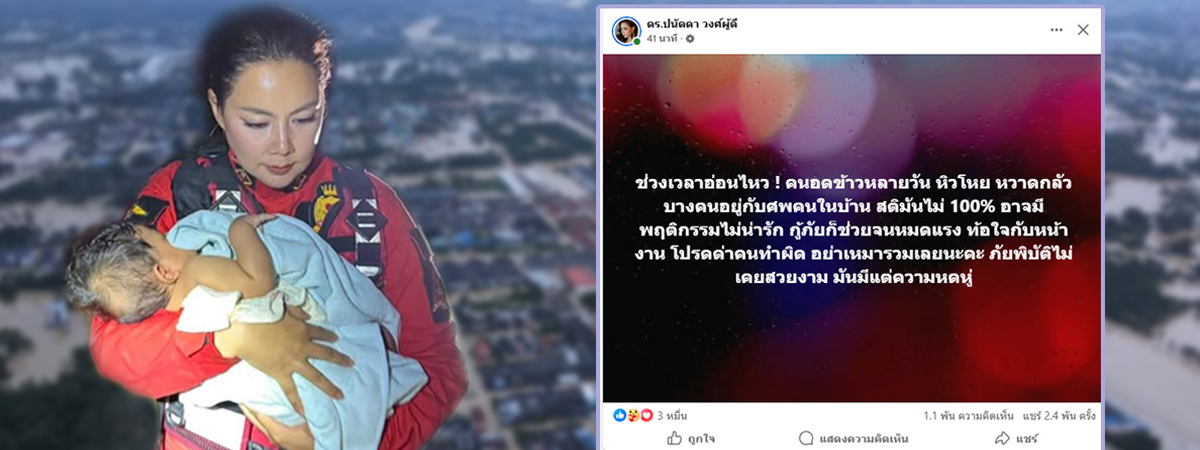Click the แสดงความคิดเห็น comment label

861,438
